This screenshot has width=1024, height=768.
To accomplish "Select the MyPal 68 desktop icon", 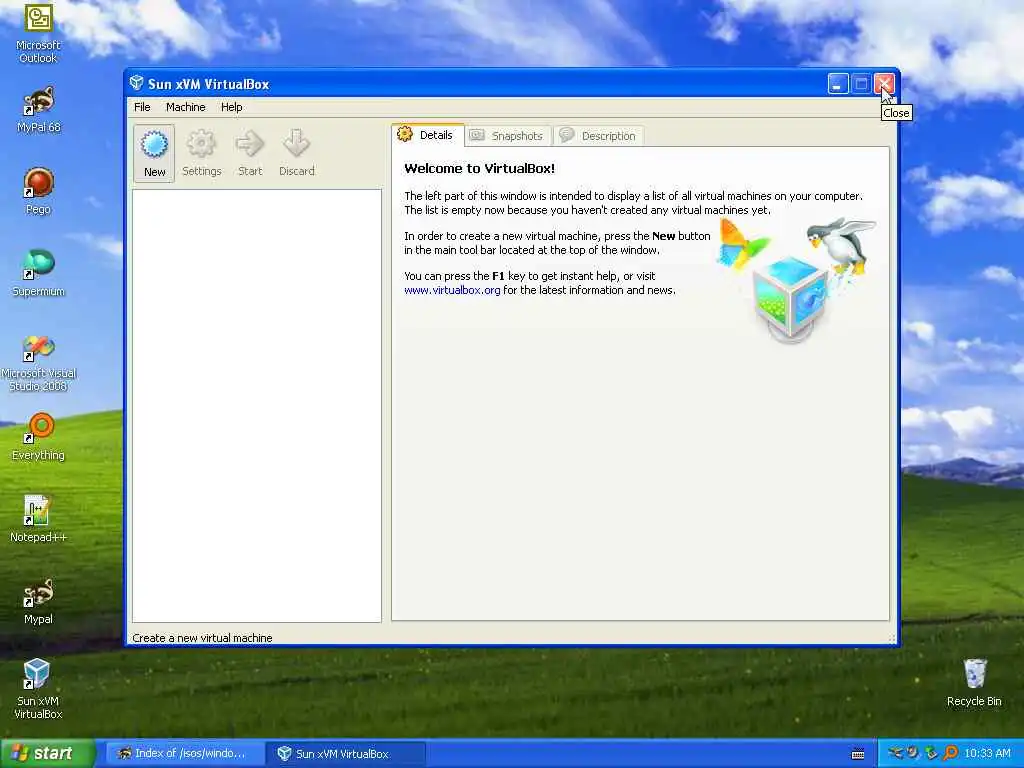I will (x=38, y=110).
